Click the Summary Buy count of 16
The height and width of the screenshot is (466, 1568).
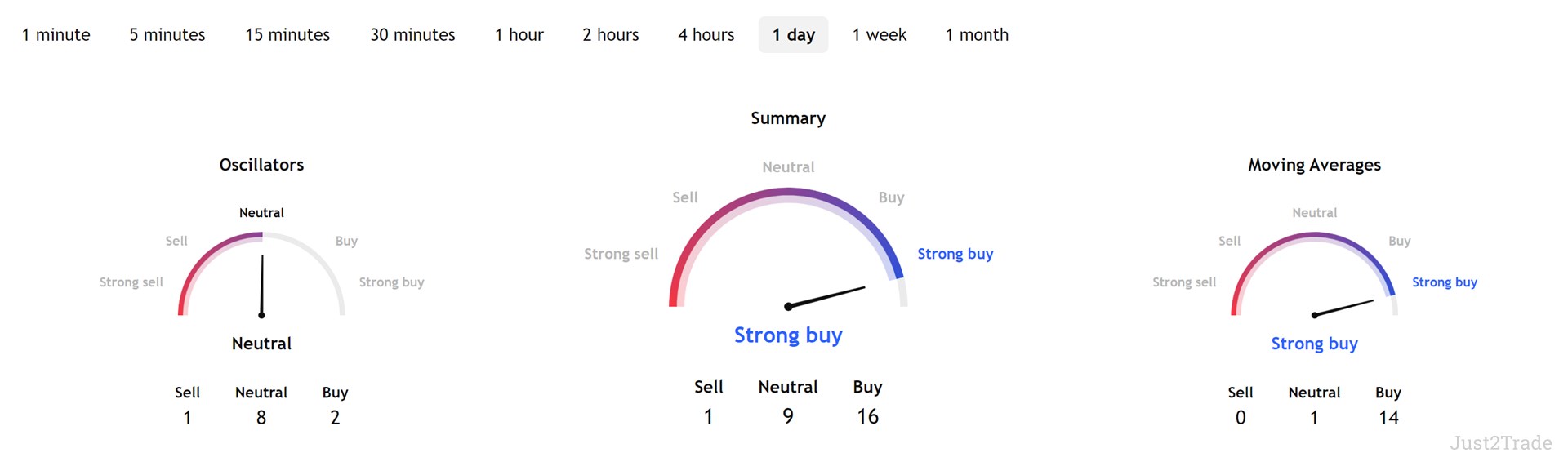click(867, 416)
